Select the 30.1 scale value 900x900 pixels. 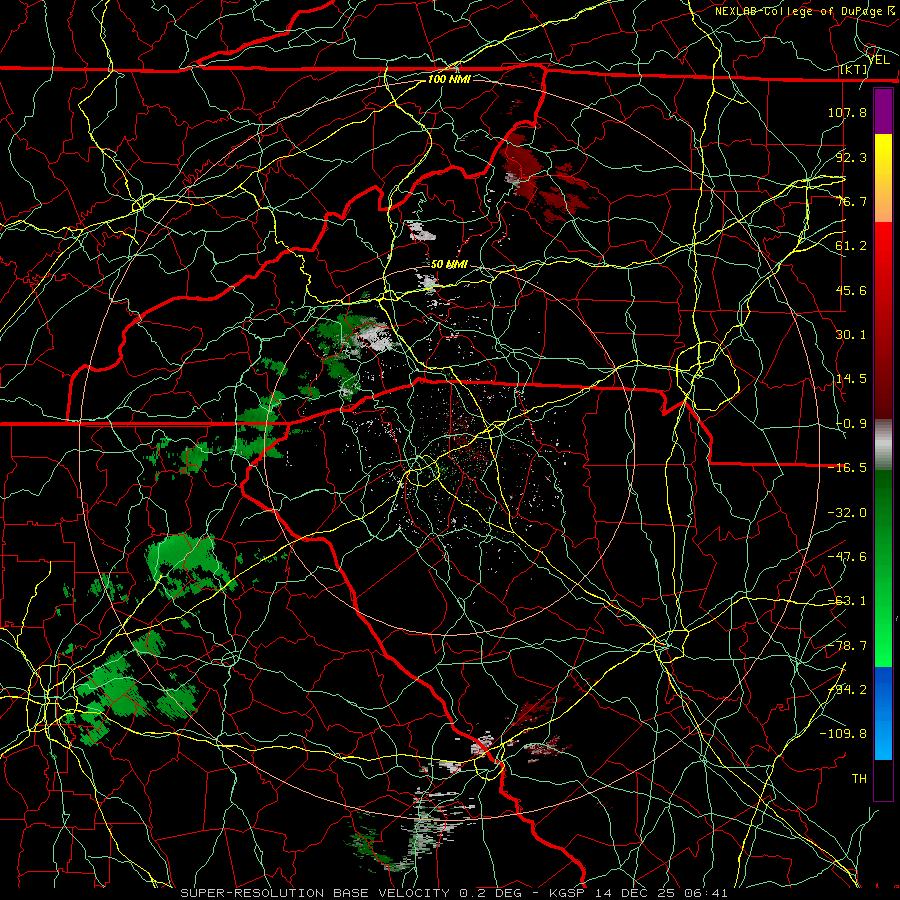pyautogui.click(x=851, y=335)
